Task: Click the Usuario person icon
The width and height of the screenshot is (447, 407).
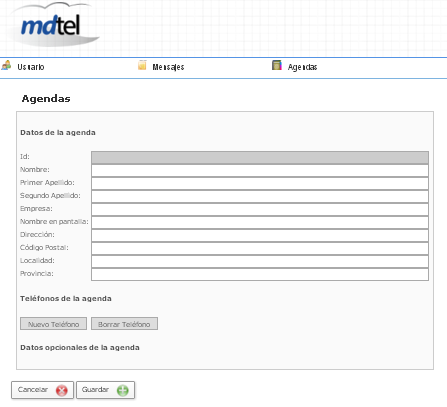Action: tap(6, 65)
